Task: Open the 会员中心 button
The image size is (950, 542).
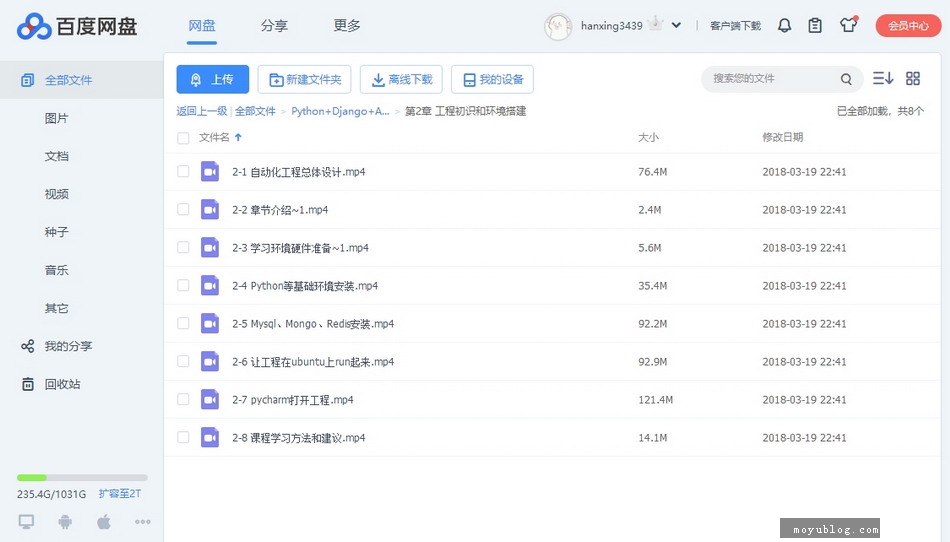Action: 908,25
